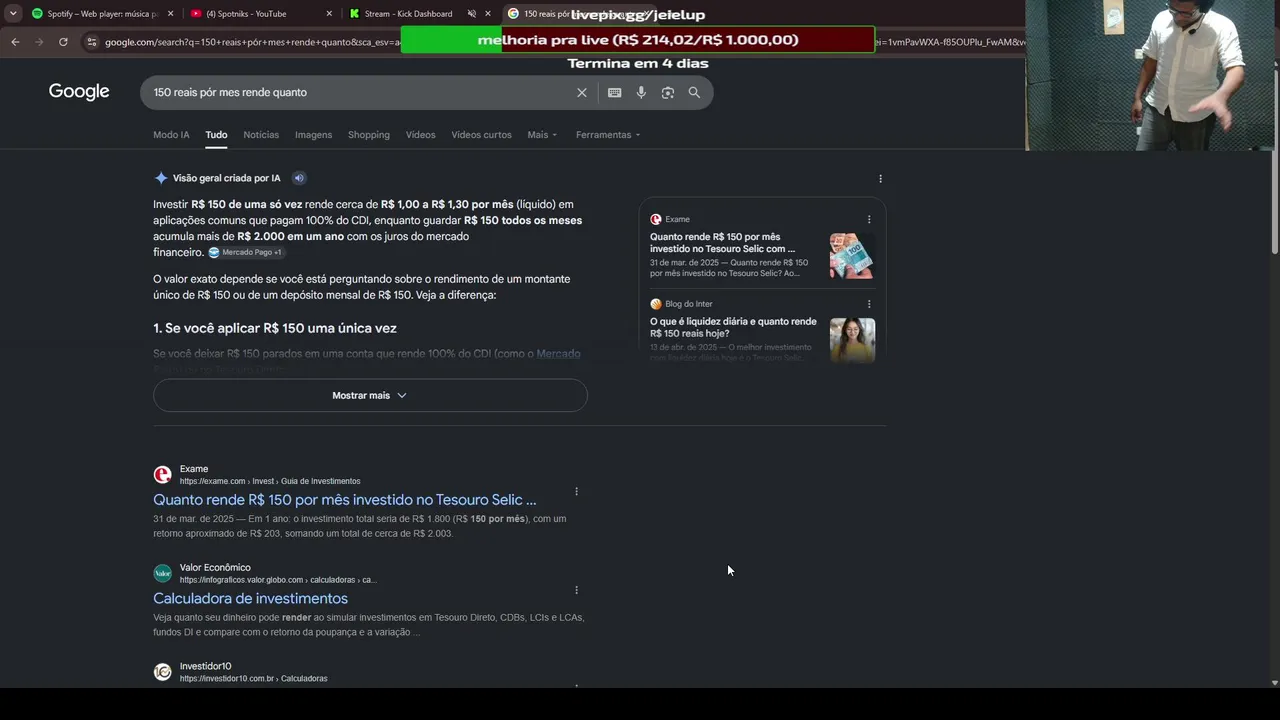Image resolution: width=1280 pixels, height=720 pixels.
Task: Close the Kick Dashboard tab
Action: point(488,14)
